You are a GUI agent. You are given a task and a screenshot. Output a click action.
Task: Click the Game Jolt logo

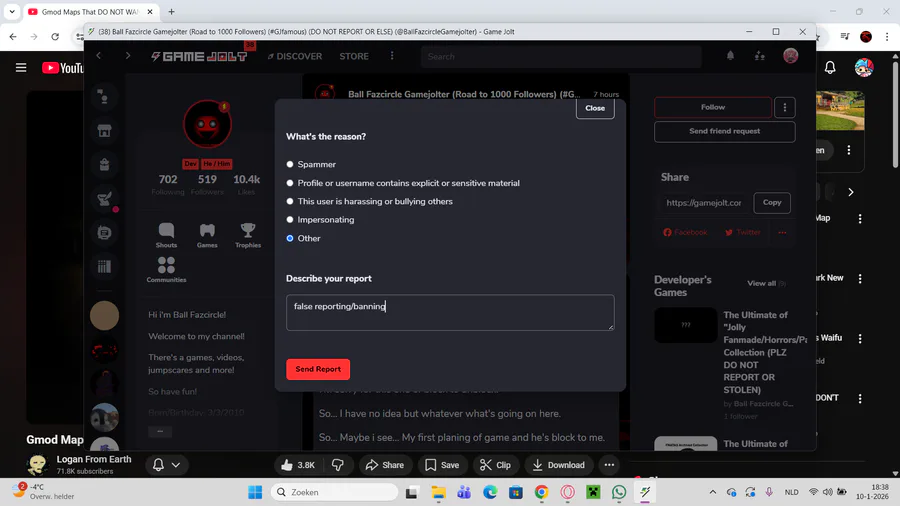(199, 56)
